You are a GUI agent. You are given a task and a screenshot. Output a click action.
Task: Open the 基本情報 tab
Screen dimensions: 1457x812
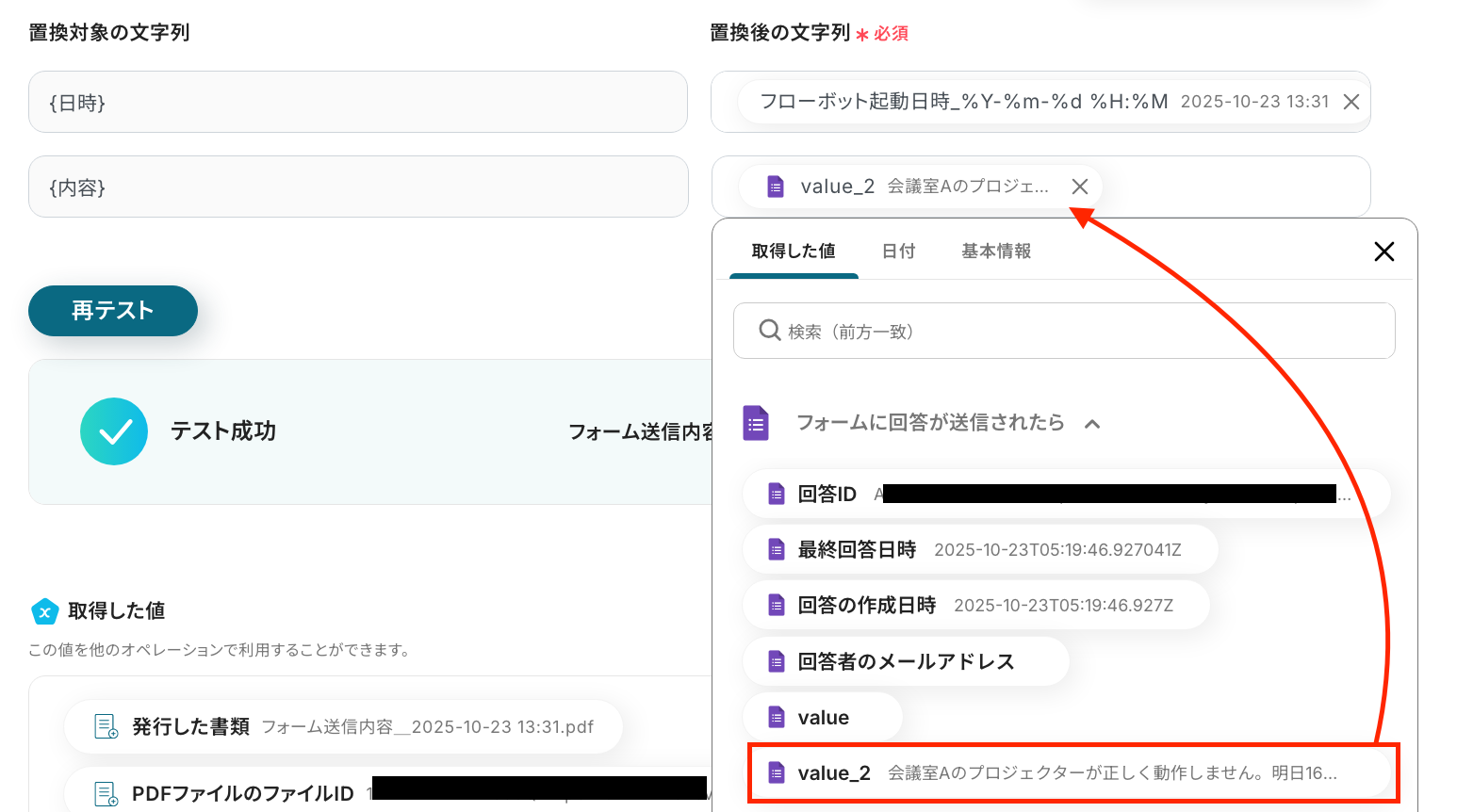tap(995, 252)
